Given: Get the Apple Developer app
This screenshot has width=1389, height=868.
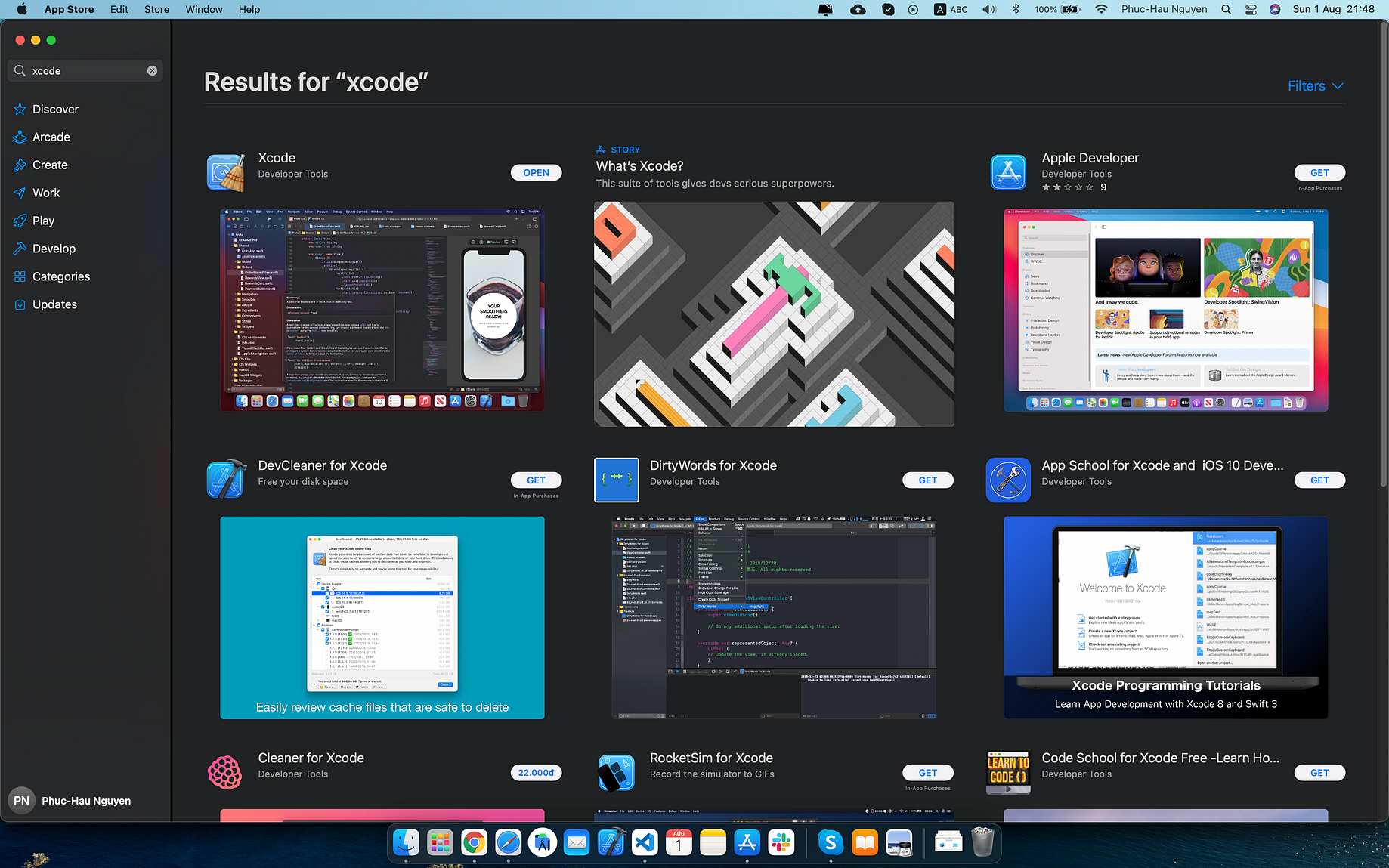Looking at the screenshot, I should point(1319,173).
